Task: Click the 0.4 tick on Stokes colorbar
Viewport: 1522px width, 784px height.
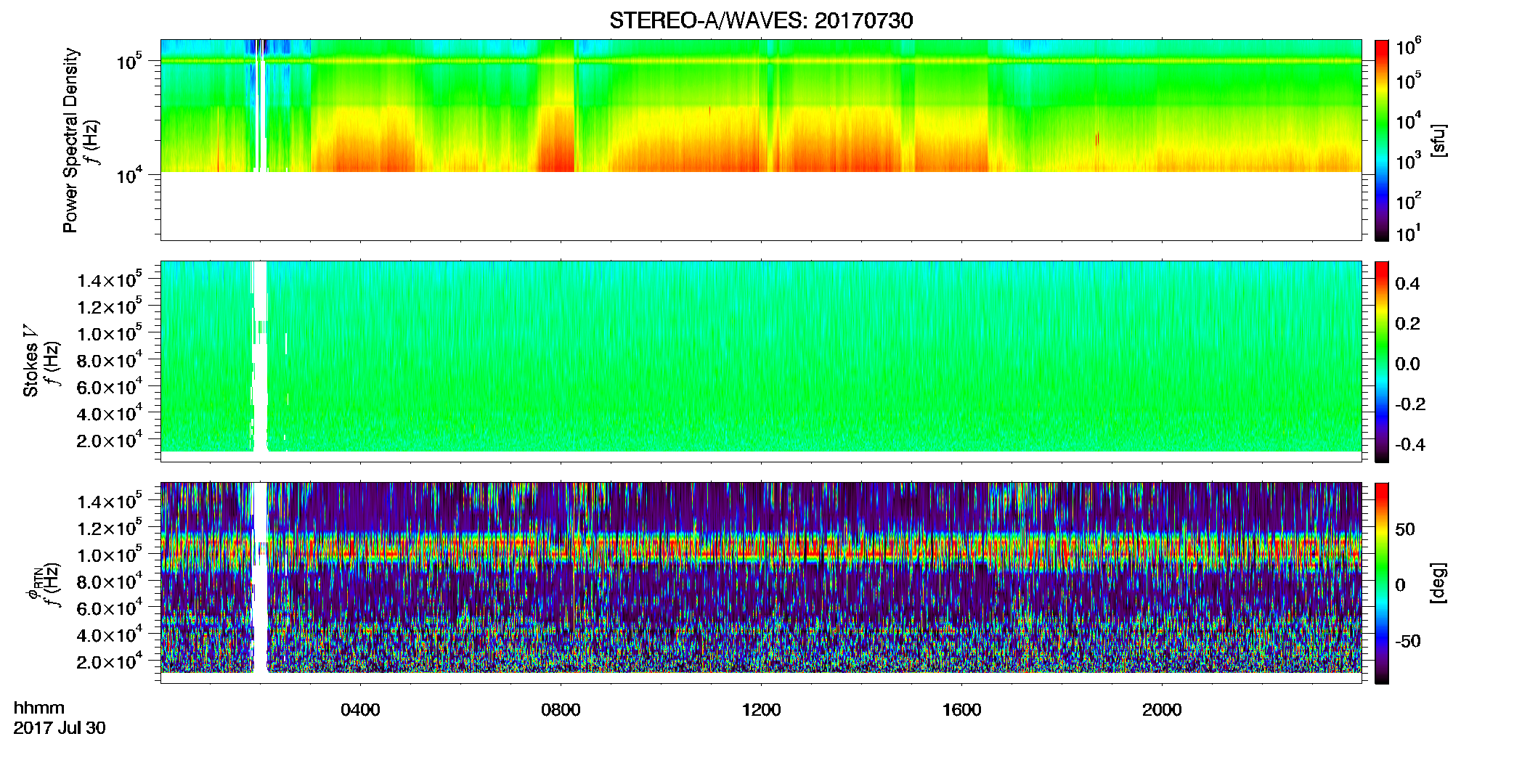Action: (x=1407, y=284)
